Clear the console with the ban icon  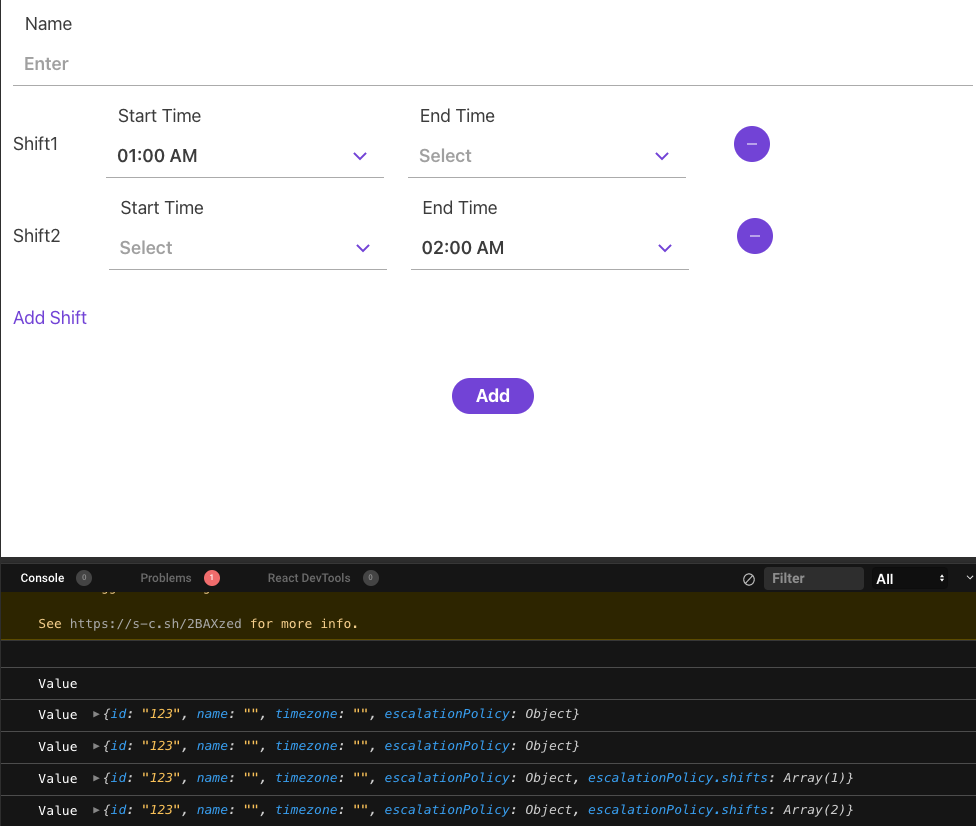click(x=749, y=578)
